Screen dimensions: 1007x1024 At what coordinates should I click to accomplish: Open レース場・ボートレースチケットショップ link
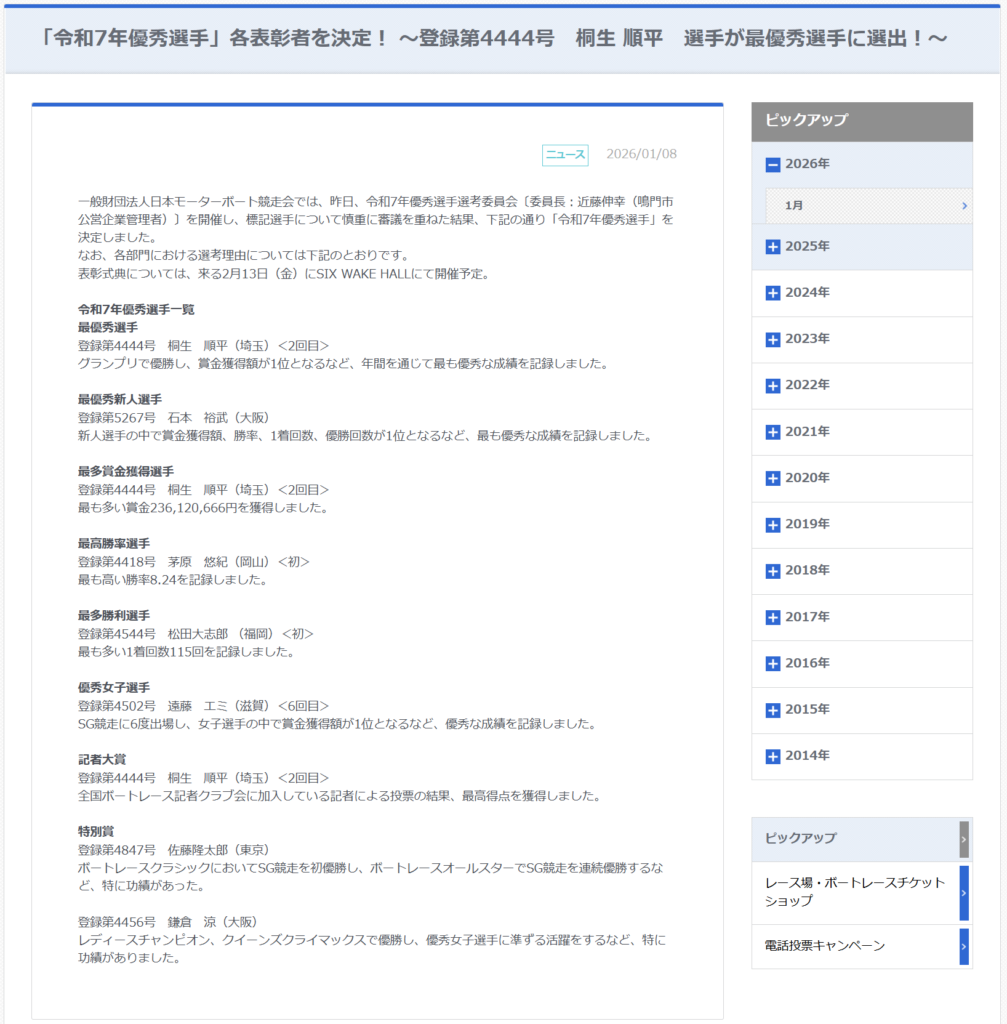[854, 892]
